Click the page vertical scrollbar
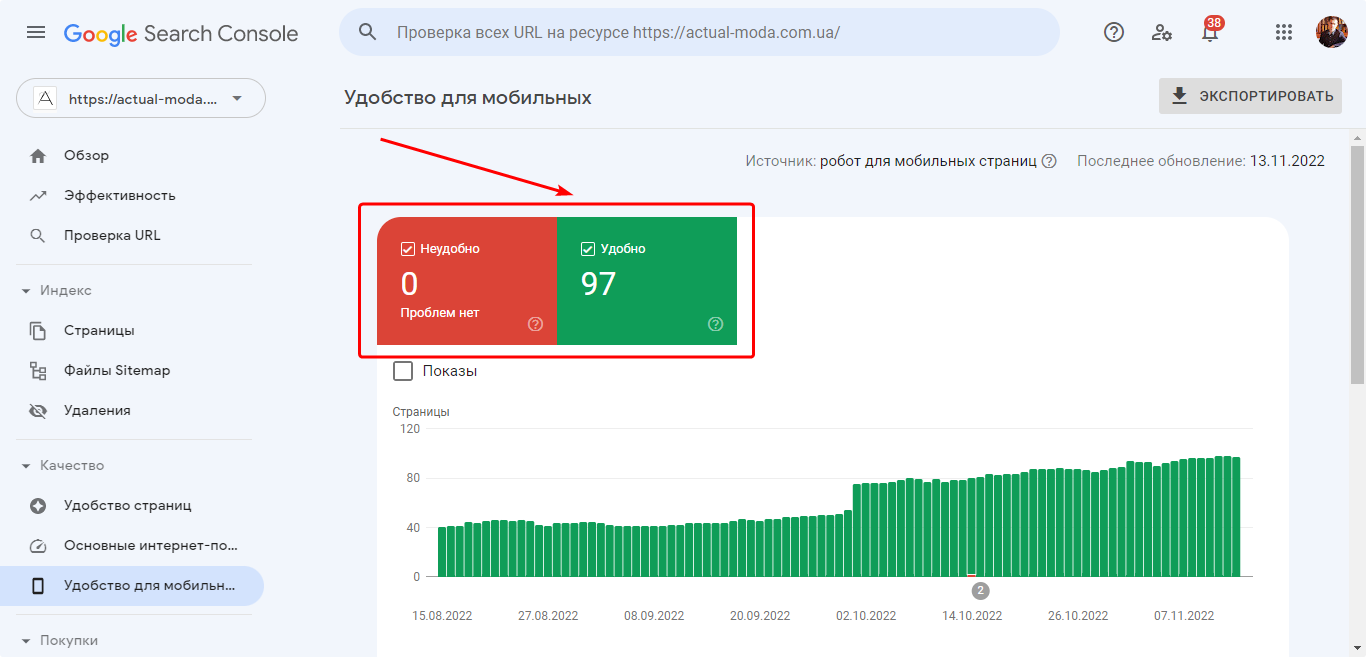 click(1357, 264)
